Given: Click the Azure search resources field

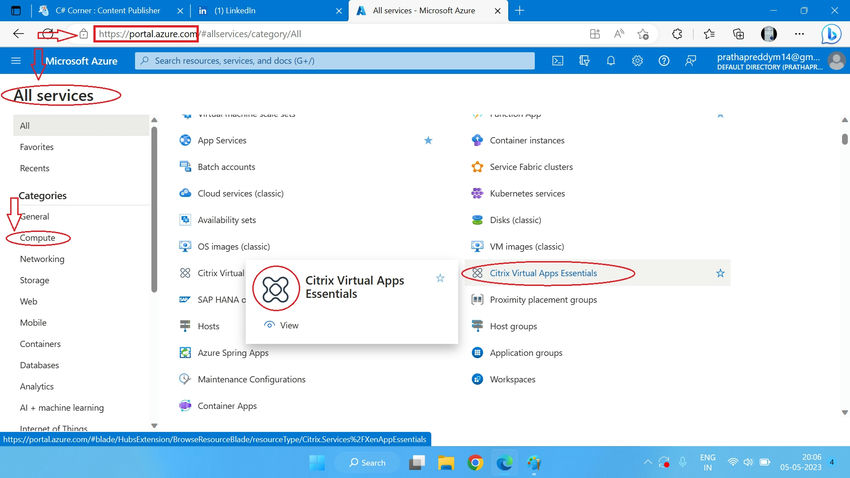Looking at the screenshot, I should [x=334, y=61].
